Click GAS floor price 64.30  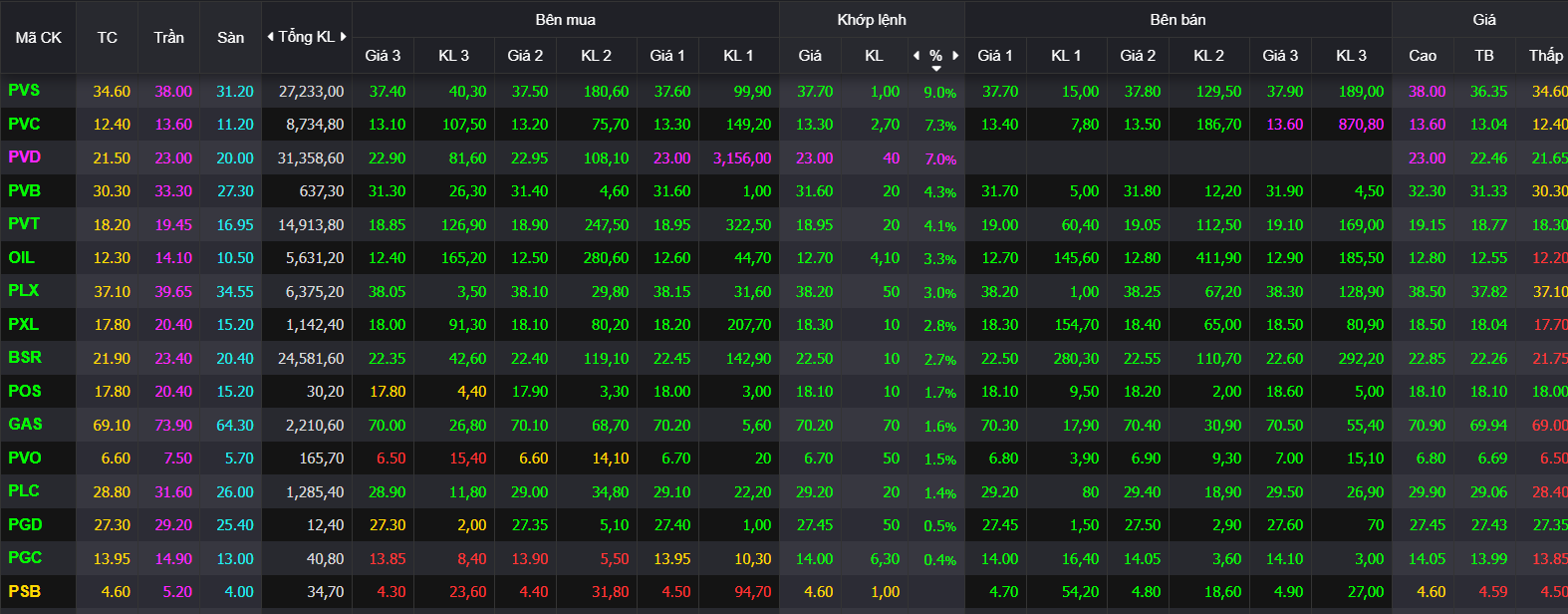(x=235, y=426)
